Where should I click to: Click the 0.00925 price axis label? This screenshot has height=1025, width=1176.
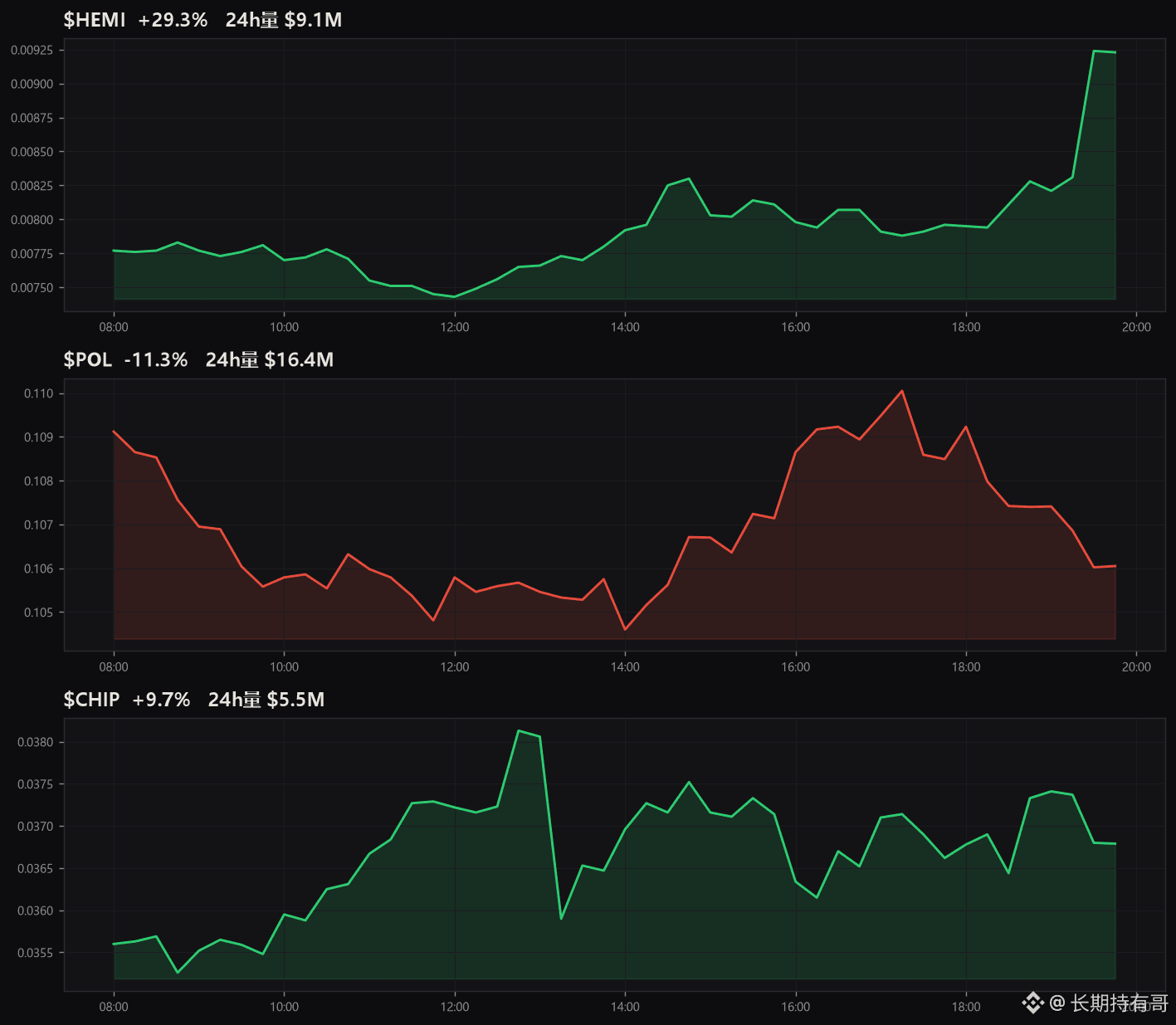click(x=32, y=51)
